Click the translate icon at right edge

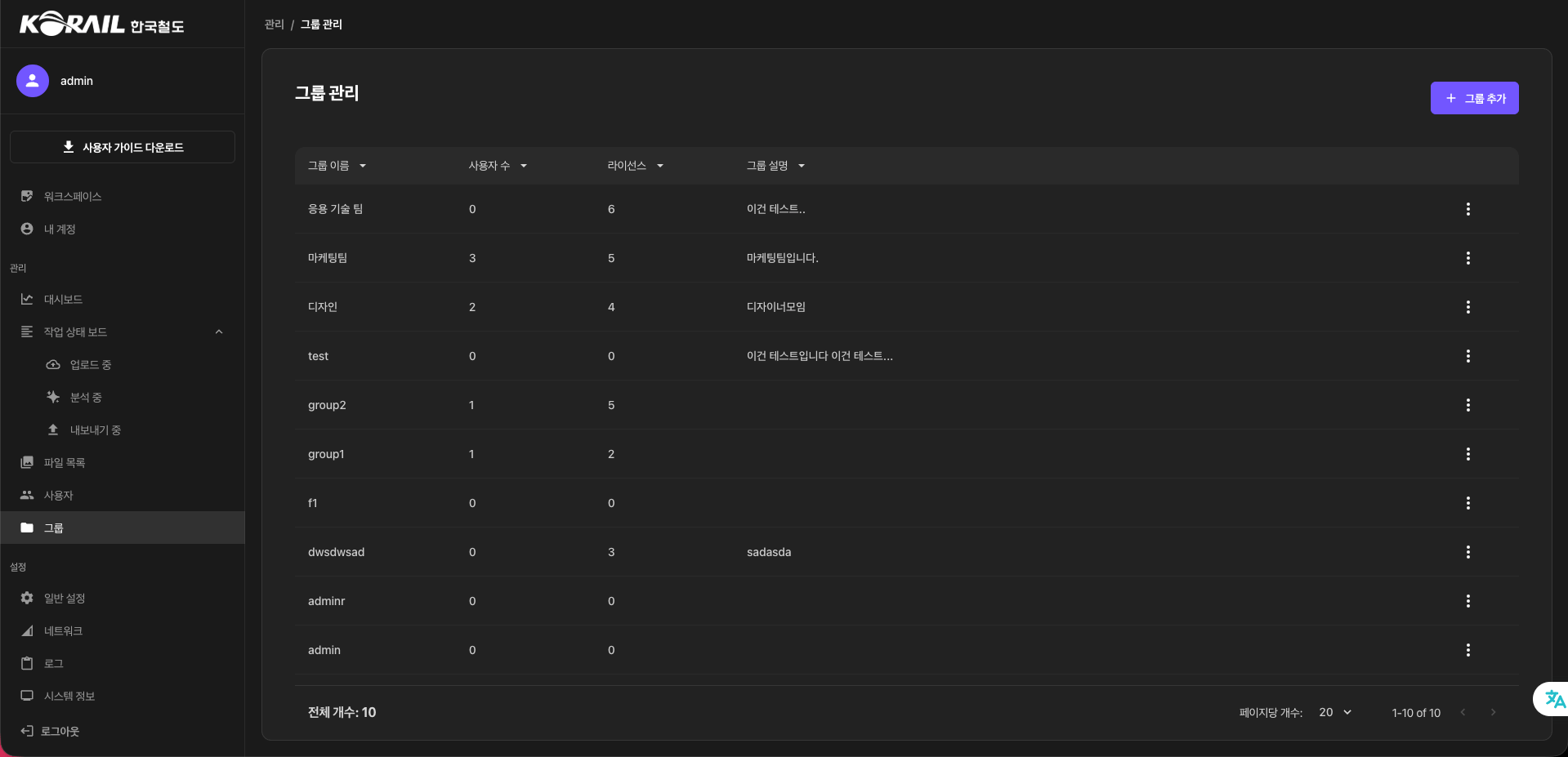click(1554, 699)
